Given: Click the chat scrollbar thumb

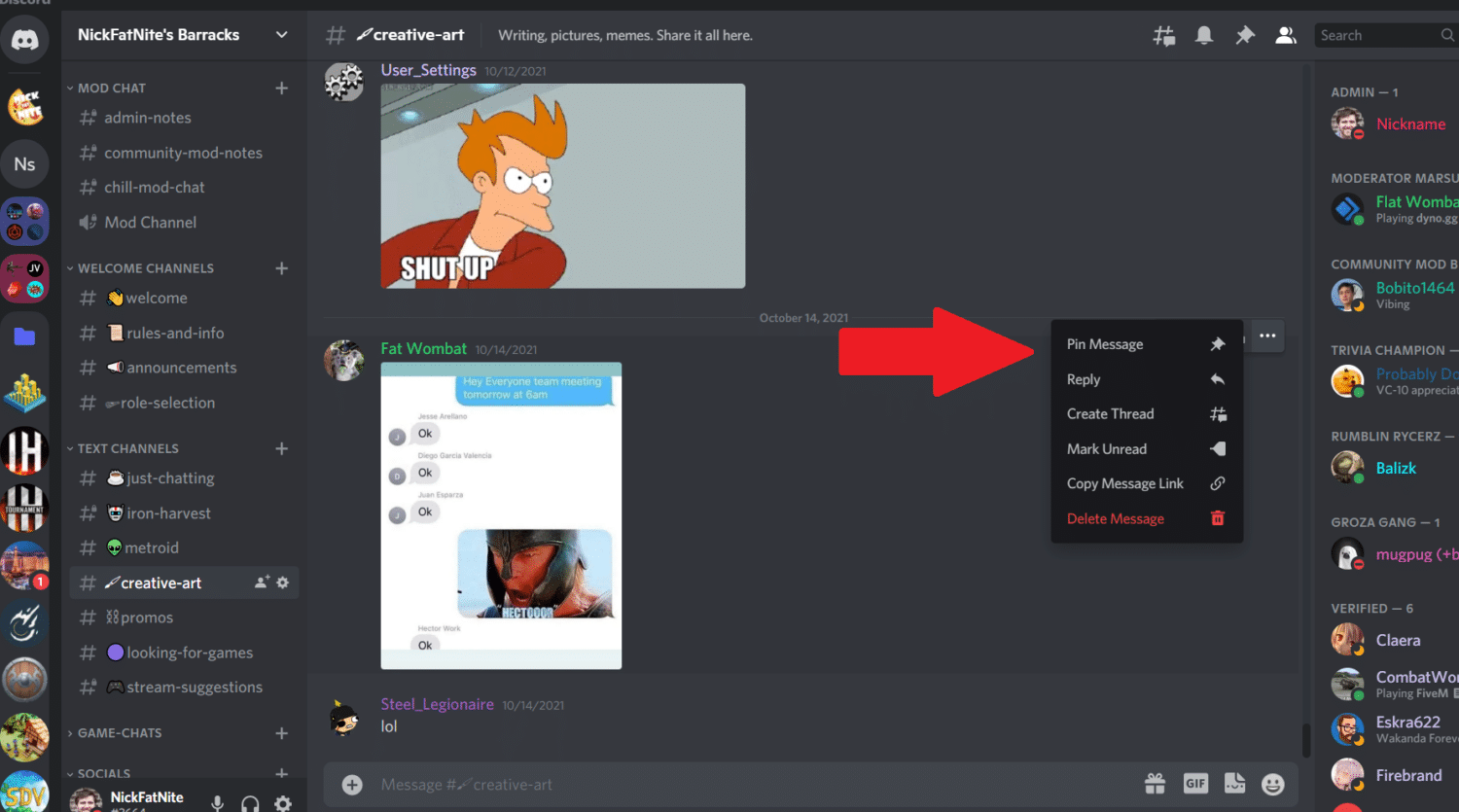Looking at the screenshot, I should pyautogui.click(x=1307, y=740).
